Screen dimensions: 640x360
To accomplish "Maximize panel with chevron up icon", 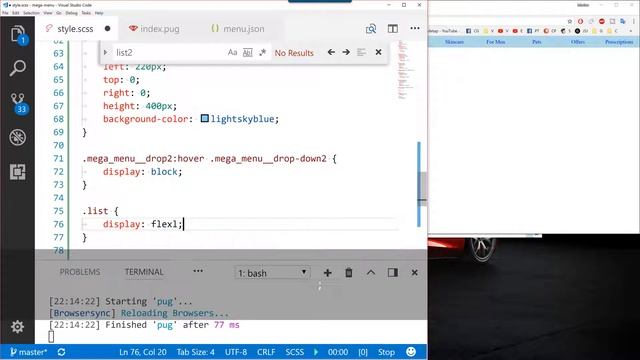I will coord(371,272).
